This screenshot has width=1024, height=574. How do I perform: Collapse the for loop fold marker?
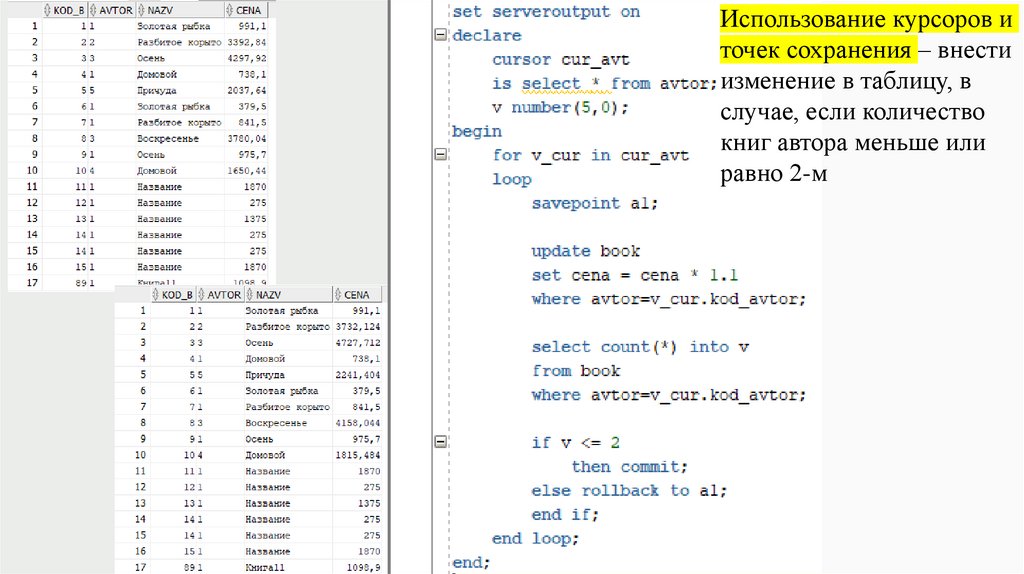tap(438, 155)
